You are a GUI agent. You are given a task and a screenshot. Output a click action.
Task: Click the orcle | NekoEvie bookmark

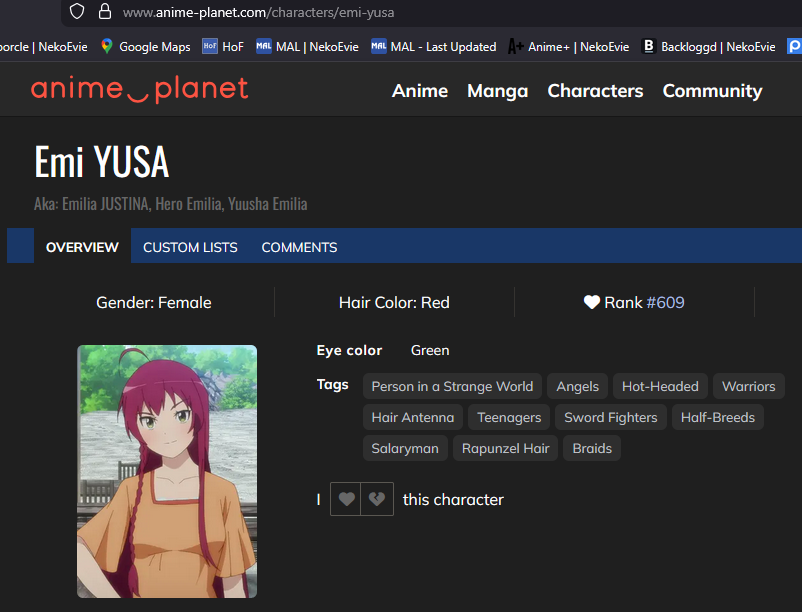[44, 47]
